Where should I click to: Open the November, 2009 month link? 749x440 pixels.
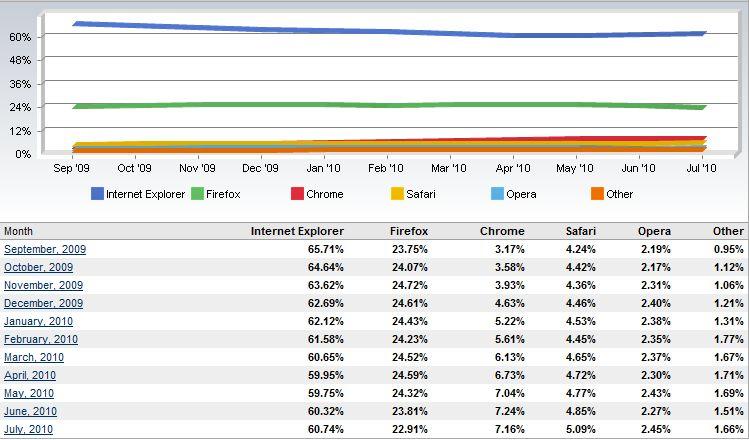(43, 285)
